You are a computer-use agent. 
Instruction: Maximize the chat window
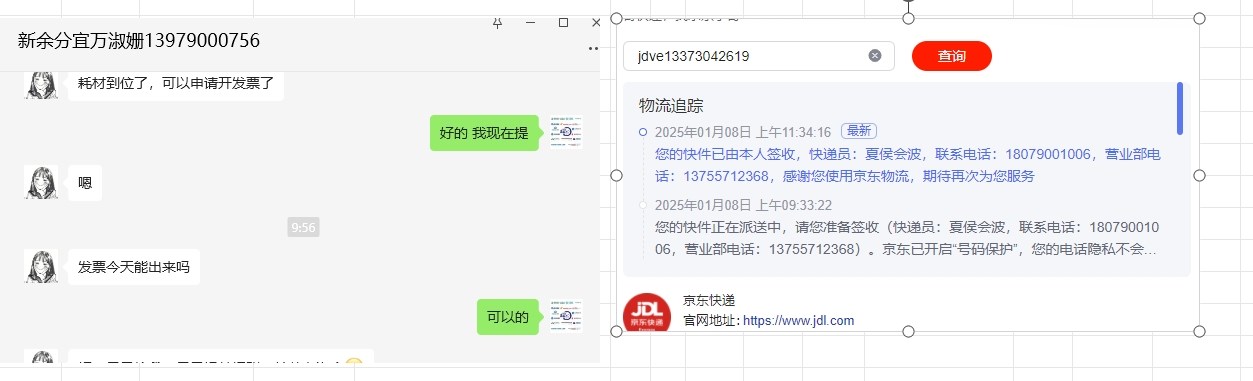pos(563,22)
